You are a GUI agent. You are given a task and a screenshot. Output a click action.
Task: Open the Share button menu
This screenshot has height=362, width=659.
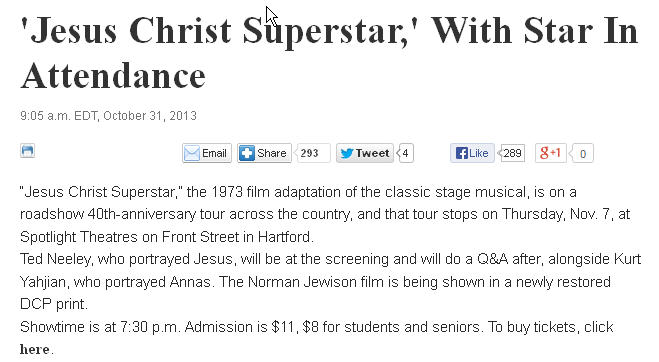click(264, 153)
